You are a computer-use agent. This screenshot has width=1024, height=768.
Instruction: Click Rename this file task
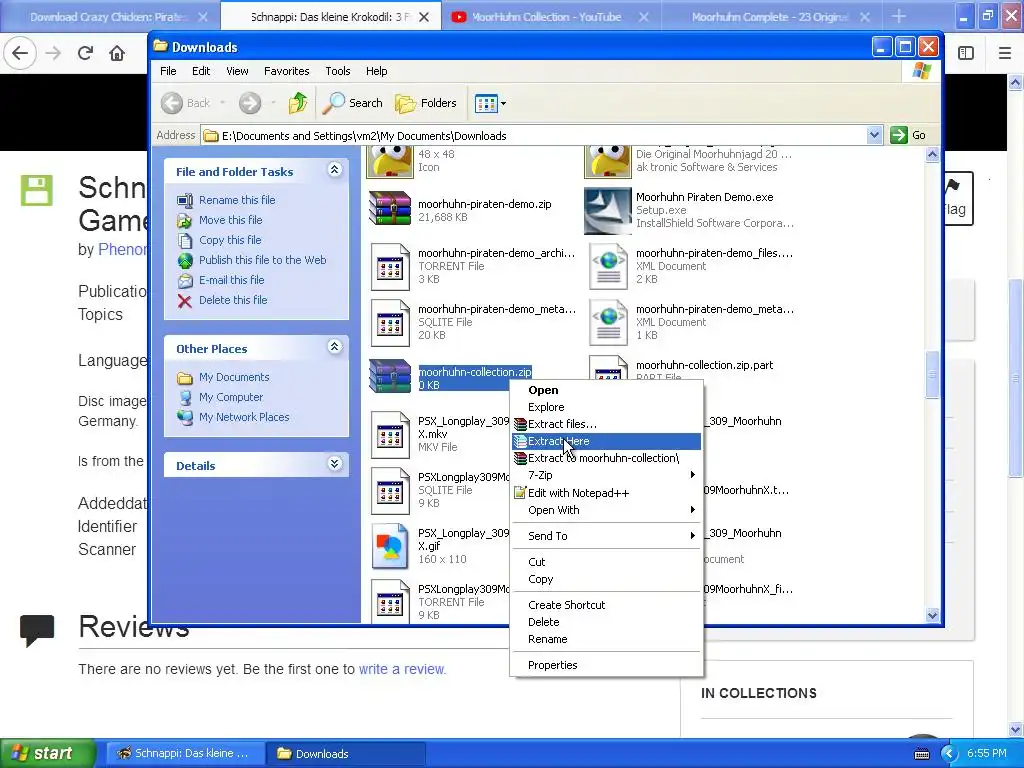click(x=237, y=200)
